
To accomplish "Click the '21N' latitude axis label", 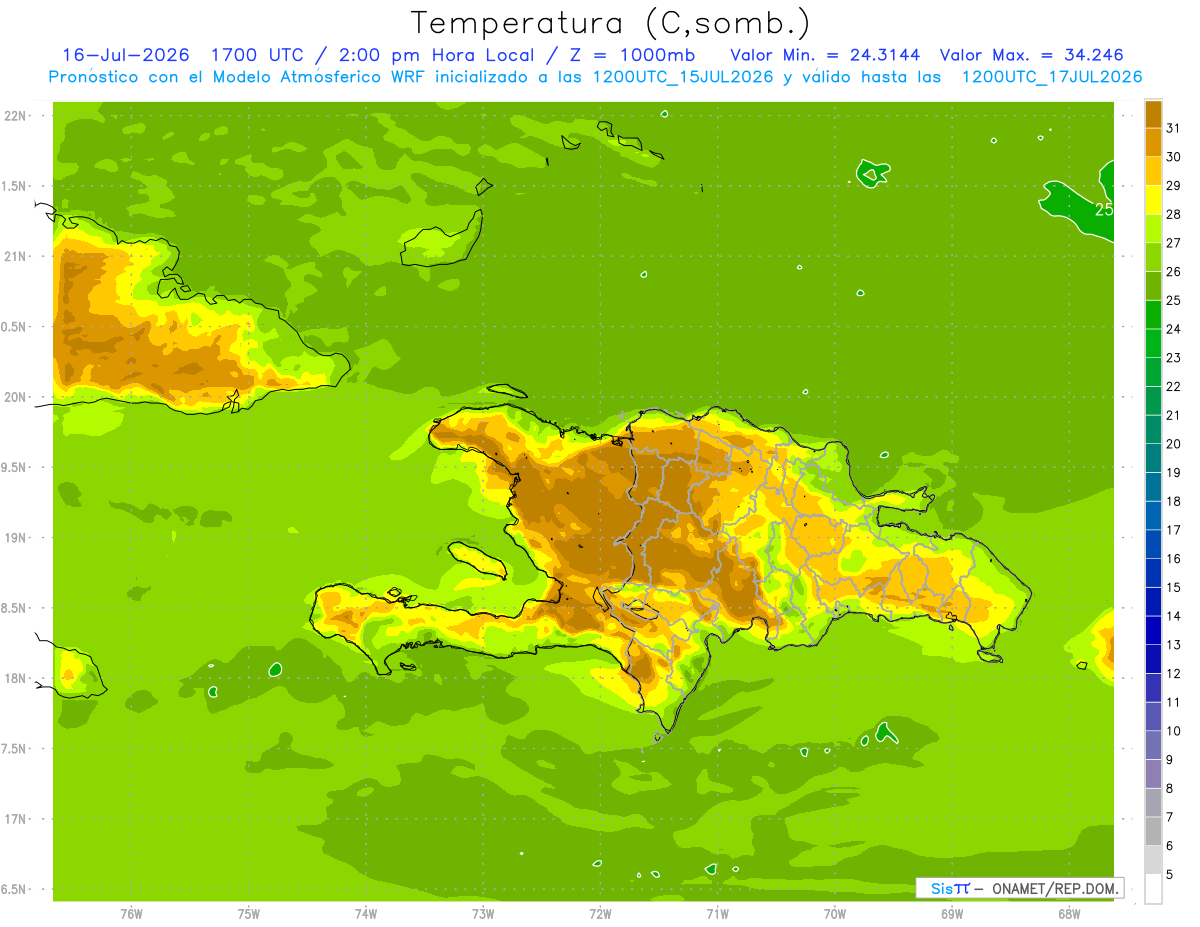I will click(14, 257).
